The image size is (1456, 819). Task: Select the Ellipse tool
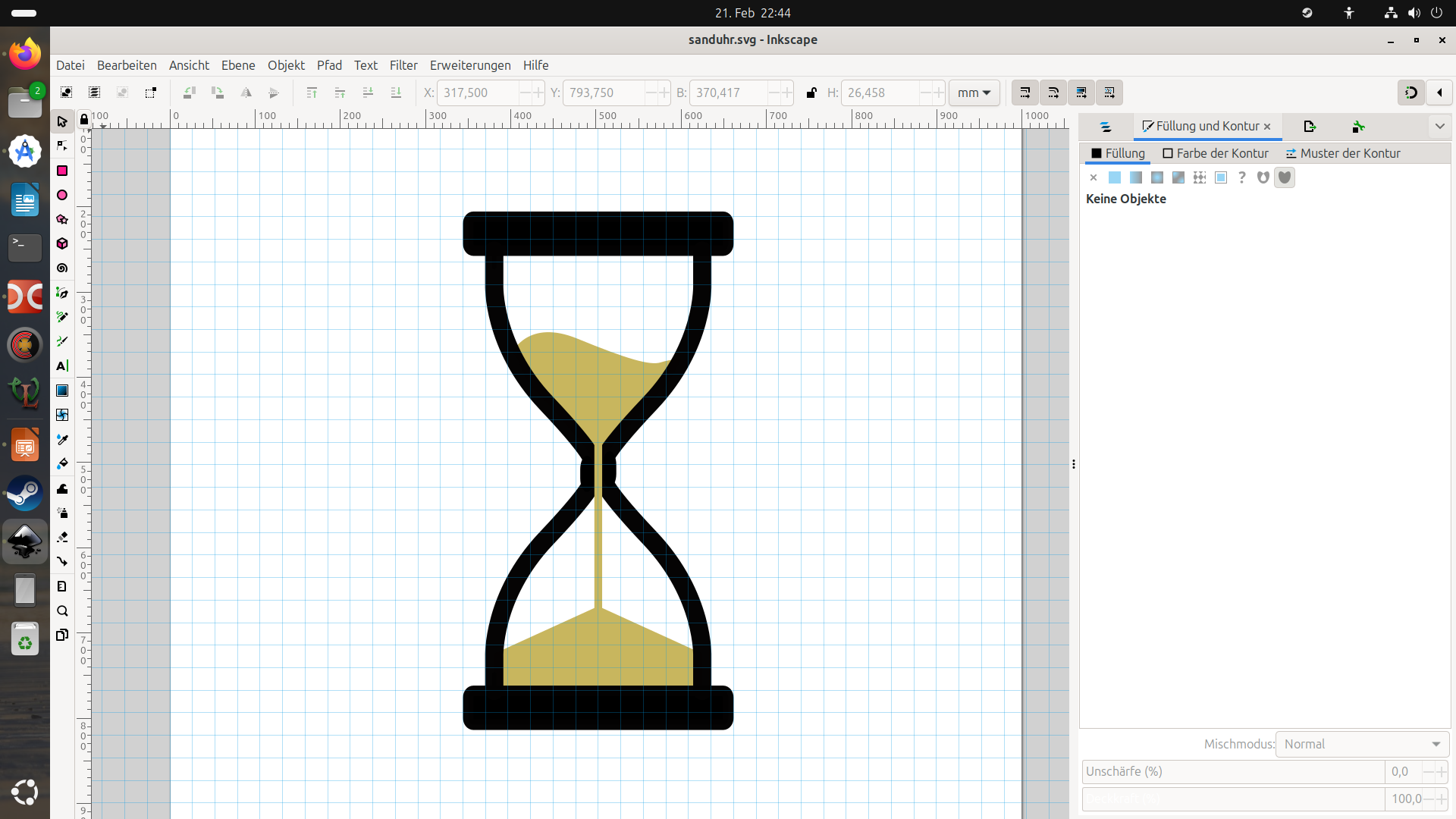(x=62, y=195)
